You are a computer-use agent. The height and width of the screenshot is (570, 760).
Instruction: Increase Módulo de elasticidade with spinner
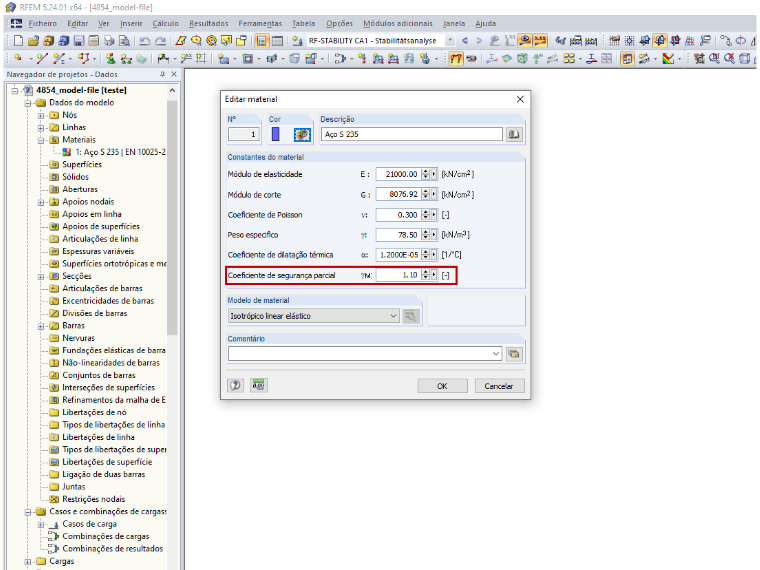tap(425, 172)
